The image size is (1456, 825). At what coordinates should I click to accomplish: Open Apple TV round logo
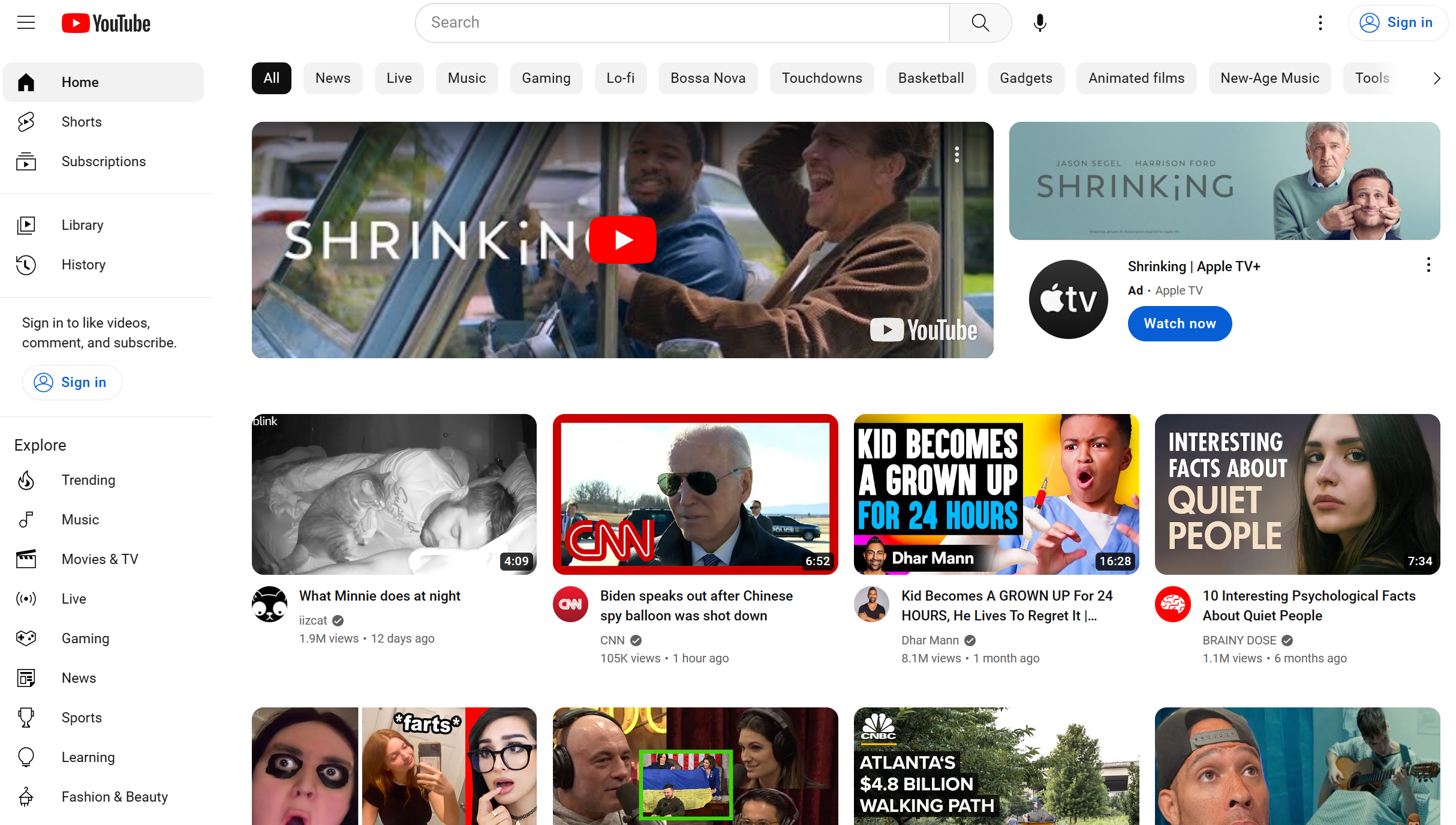pos(1069,299)
